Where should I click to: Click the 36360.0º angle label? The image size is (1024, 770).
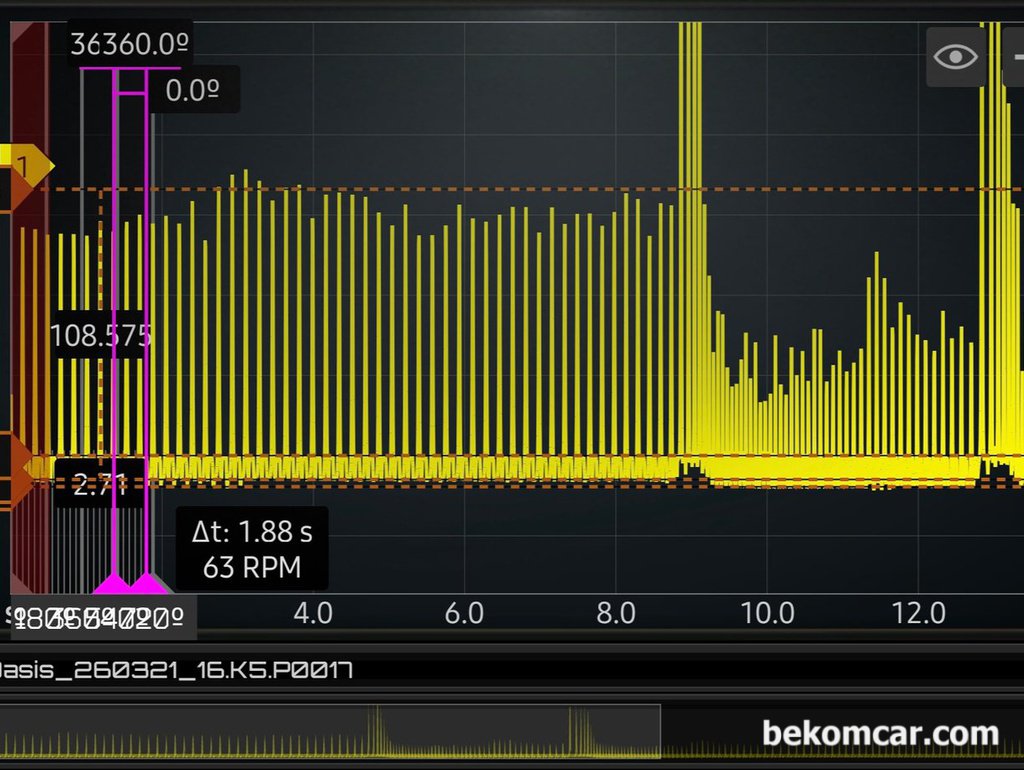coord(129,44)
